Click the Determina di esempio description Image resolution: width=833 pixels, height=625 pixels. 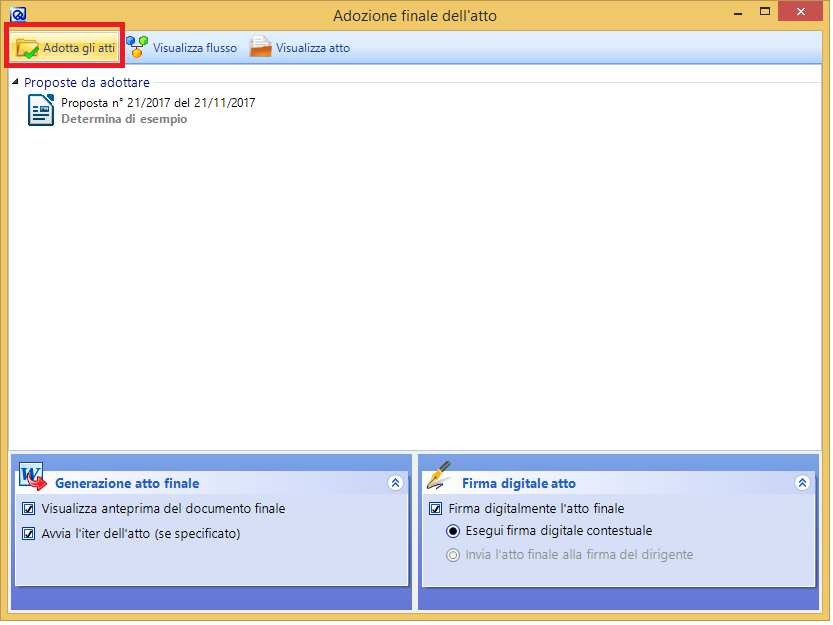124,119
